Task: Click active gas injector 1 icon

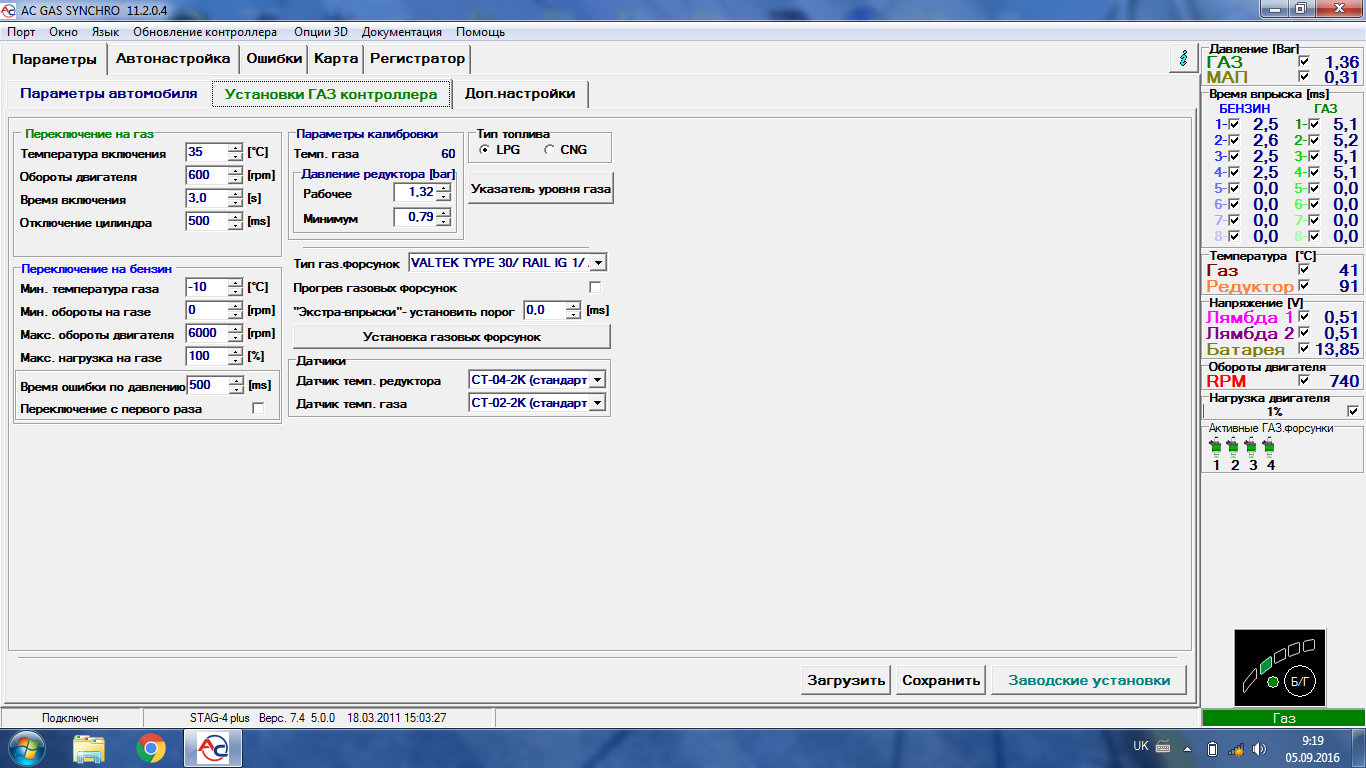Action: click(1217, 446)
